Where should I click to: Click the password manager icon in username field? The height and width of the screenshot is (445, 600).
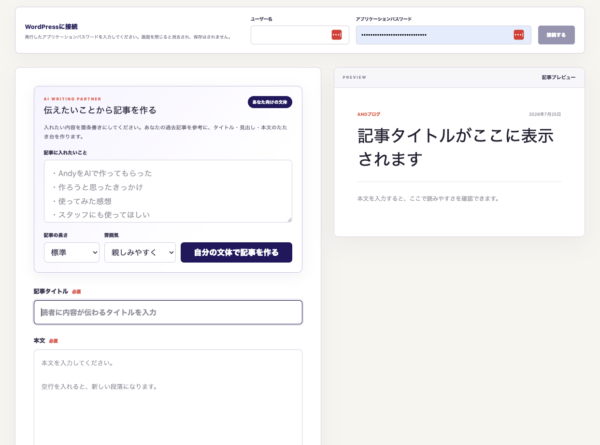pos(336,35)
